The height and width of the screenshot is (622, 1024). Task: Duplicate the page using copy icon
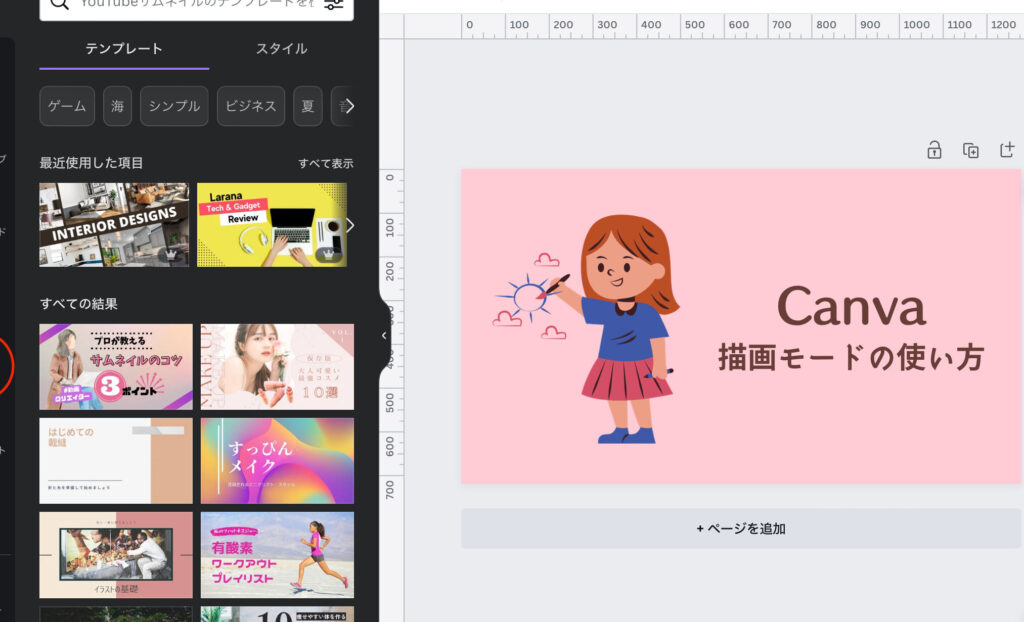click(970, 150)
